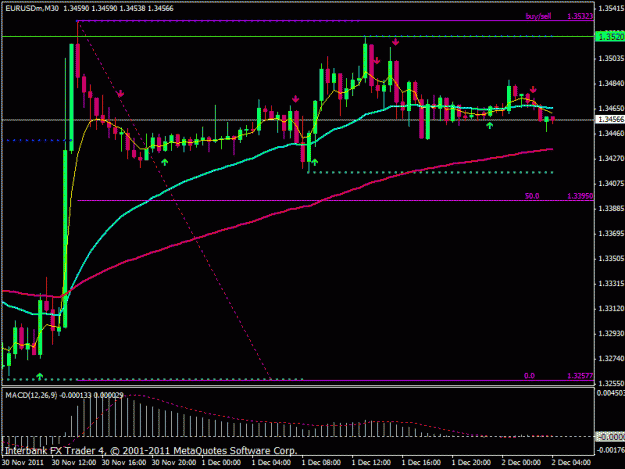The height and width of the screenshot is (469, 625).
Task: Click the 1.33695 price scale value
Action: pyautogui.click(x=611, y=234)
